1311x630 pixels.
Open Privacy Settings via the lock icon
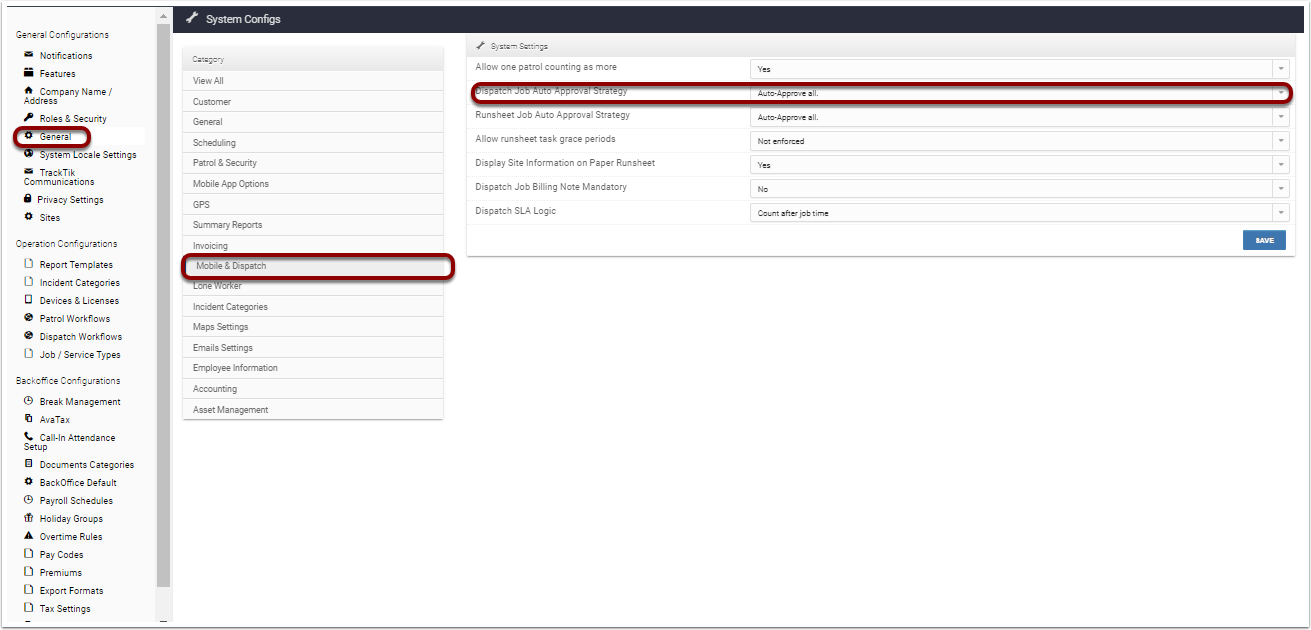pyautogui.click(x=26, y=199)
